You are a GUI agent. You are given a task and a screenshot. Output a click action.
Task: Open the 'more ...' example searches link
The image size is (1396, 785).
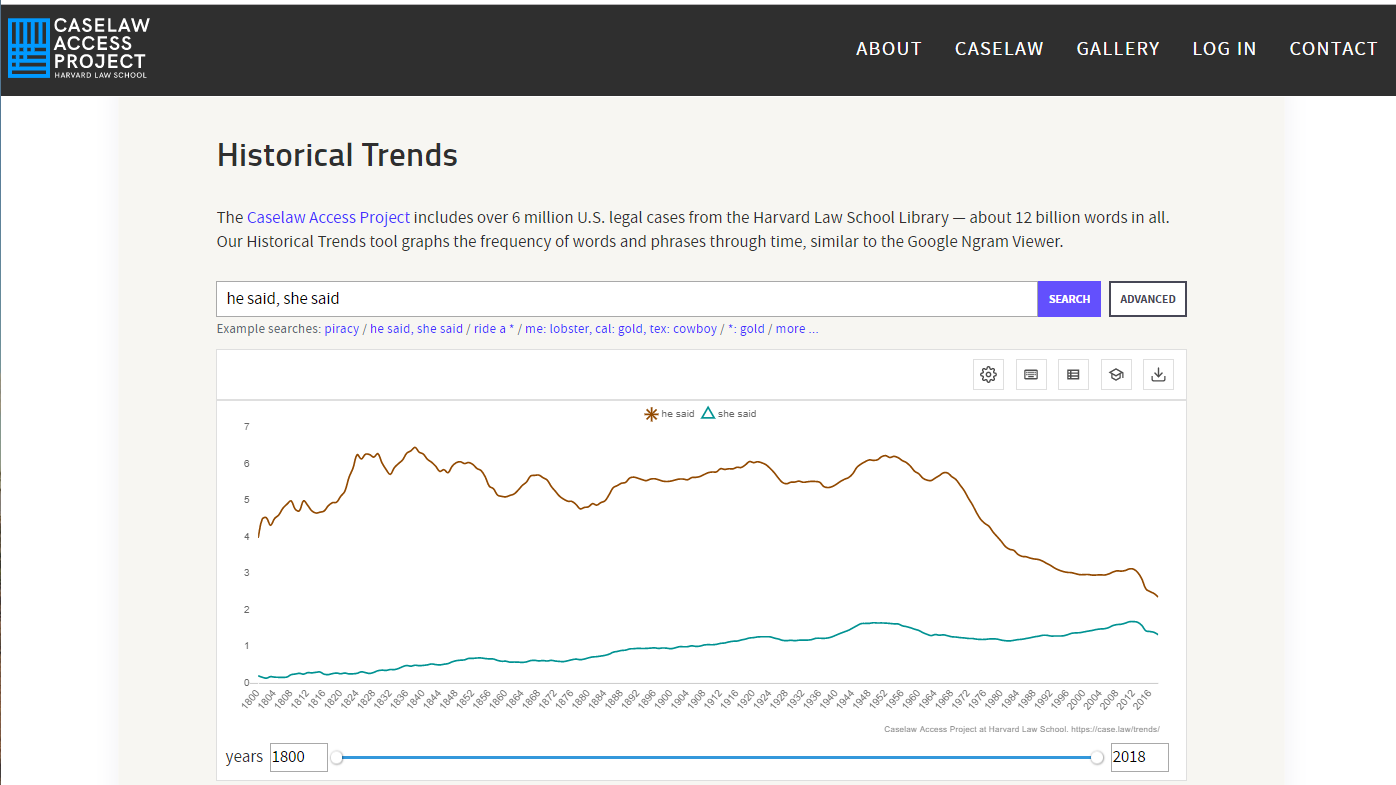click(797, 328)
